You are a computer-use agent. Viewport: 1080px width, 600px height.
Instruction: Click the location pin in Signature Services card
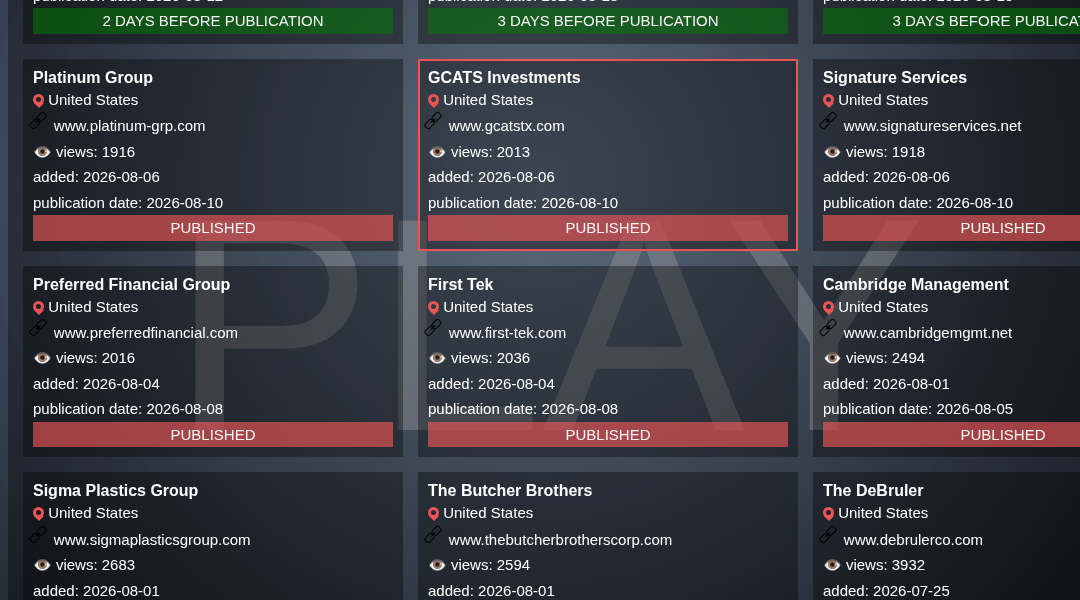pyautogui.click(x=829, y=101)
